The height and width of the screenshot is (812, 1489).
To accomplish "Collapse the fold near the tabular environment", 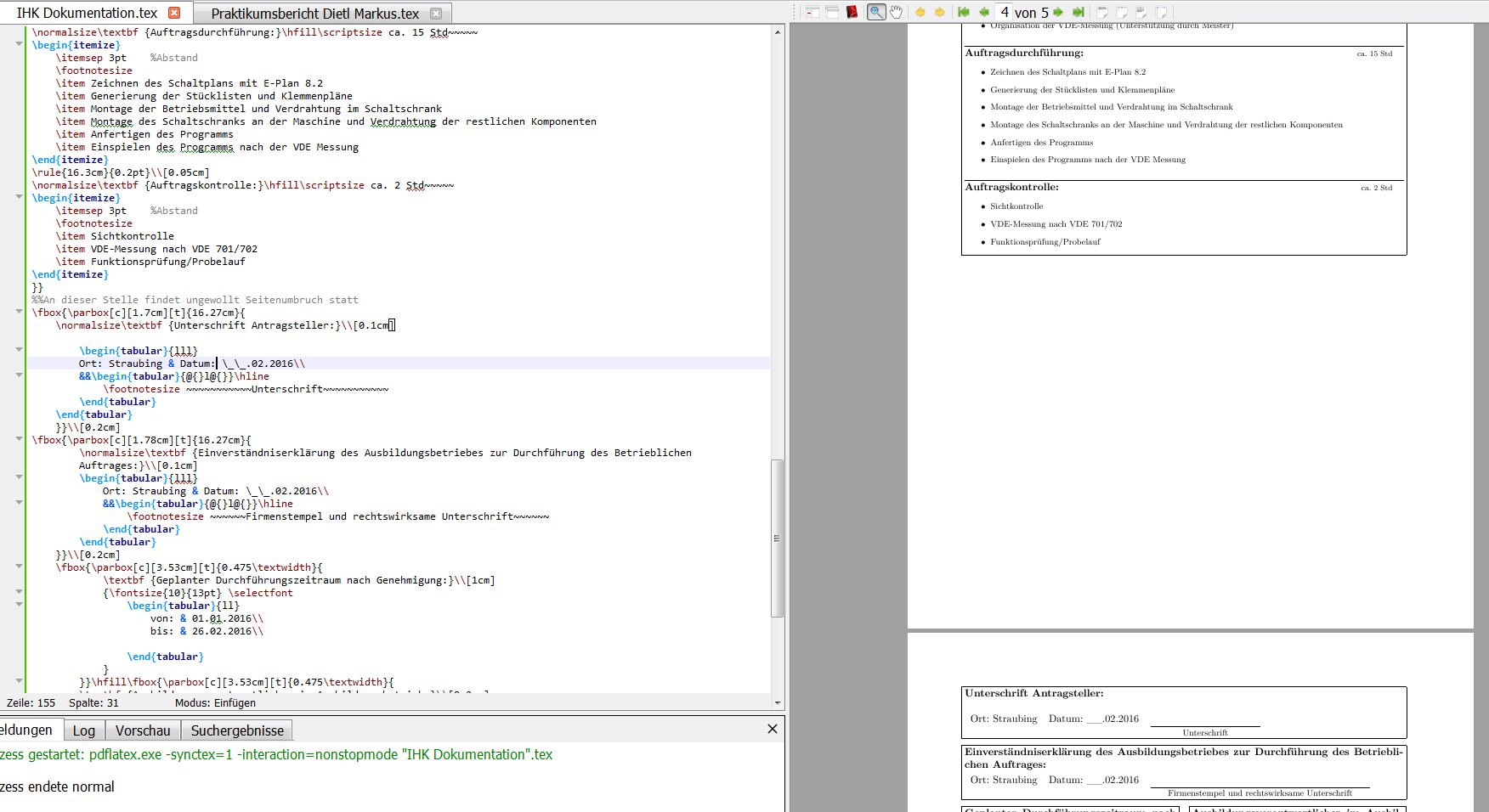I will tap(19, 349).
